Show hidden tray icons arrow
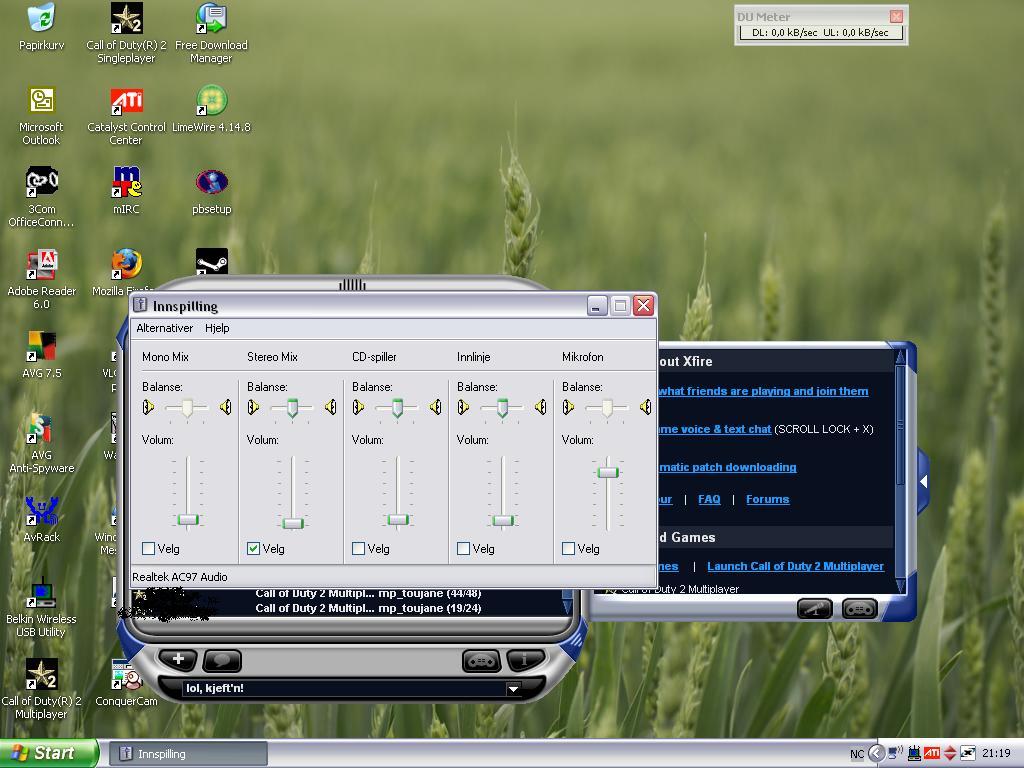The height and width of the screenshot is (768, 1024). click(x=876, y=754)
